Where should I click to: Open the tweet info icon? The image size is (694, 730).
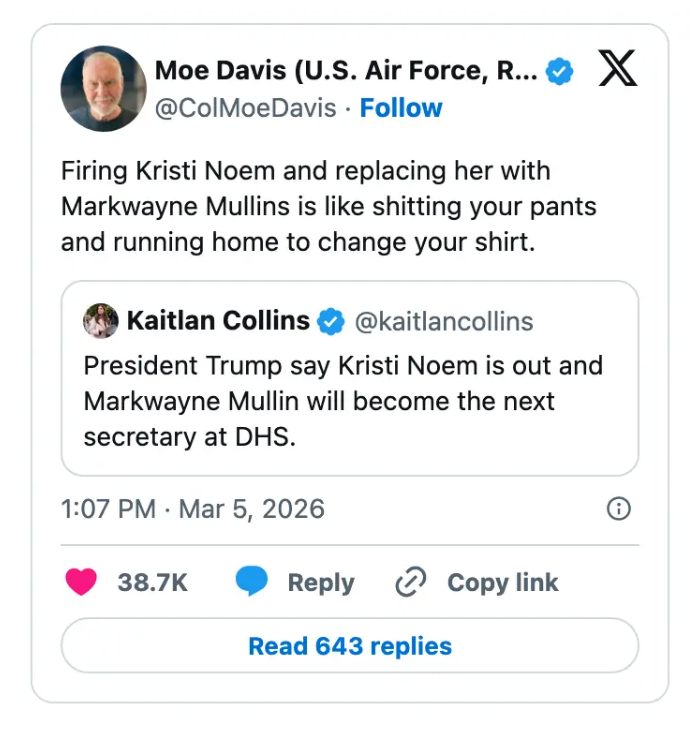pos(619,509)
